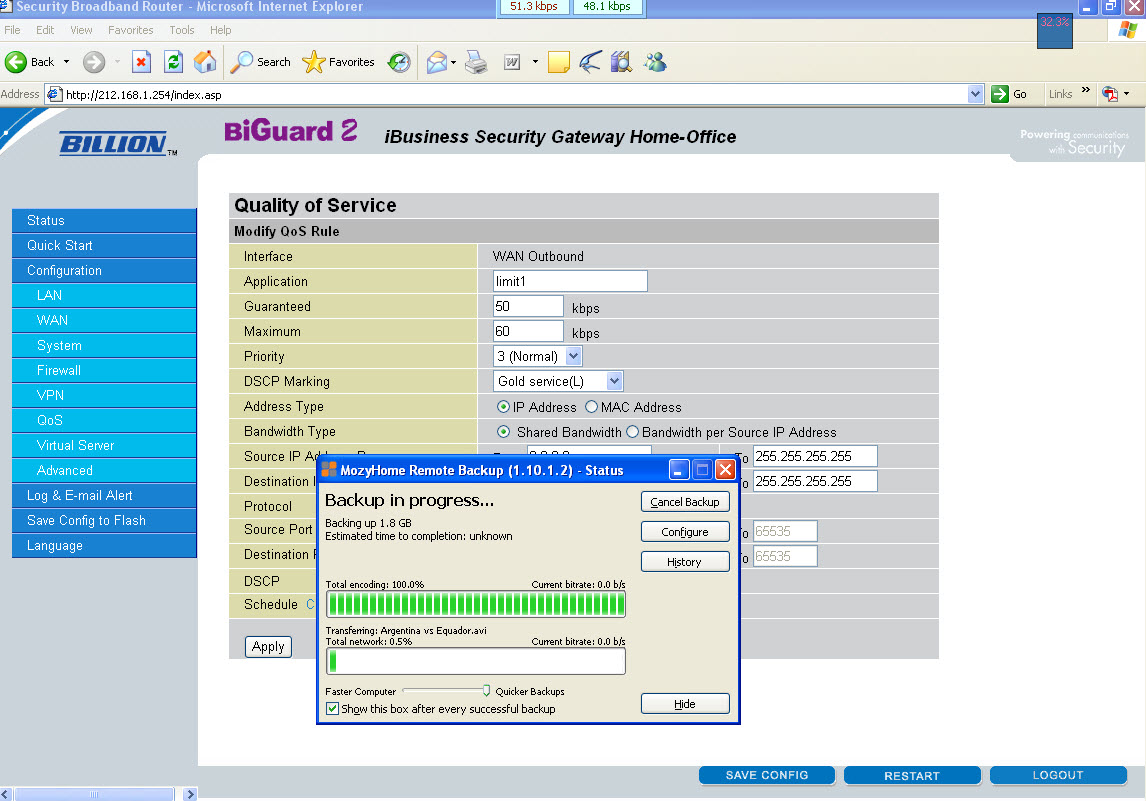Click the Internet Explorer title bar icon
Viewport: 1146px width, 801px height.
[6, 7]
